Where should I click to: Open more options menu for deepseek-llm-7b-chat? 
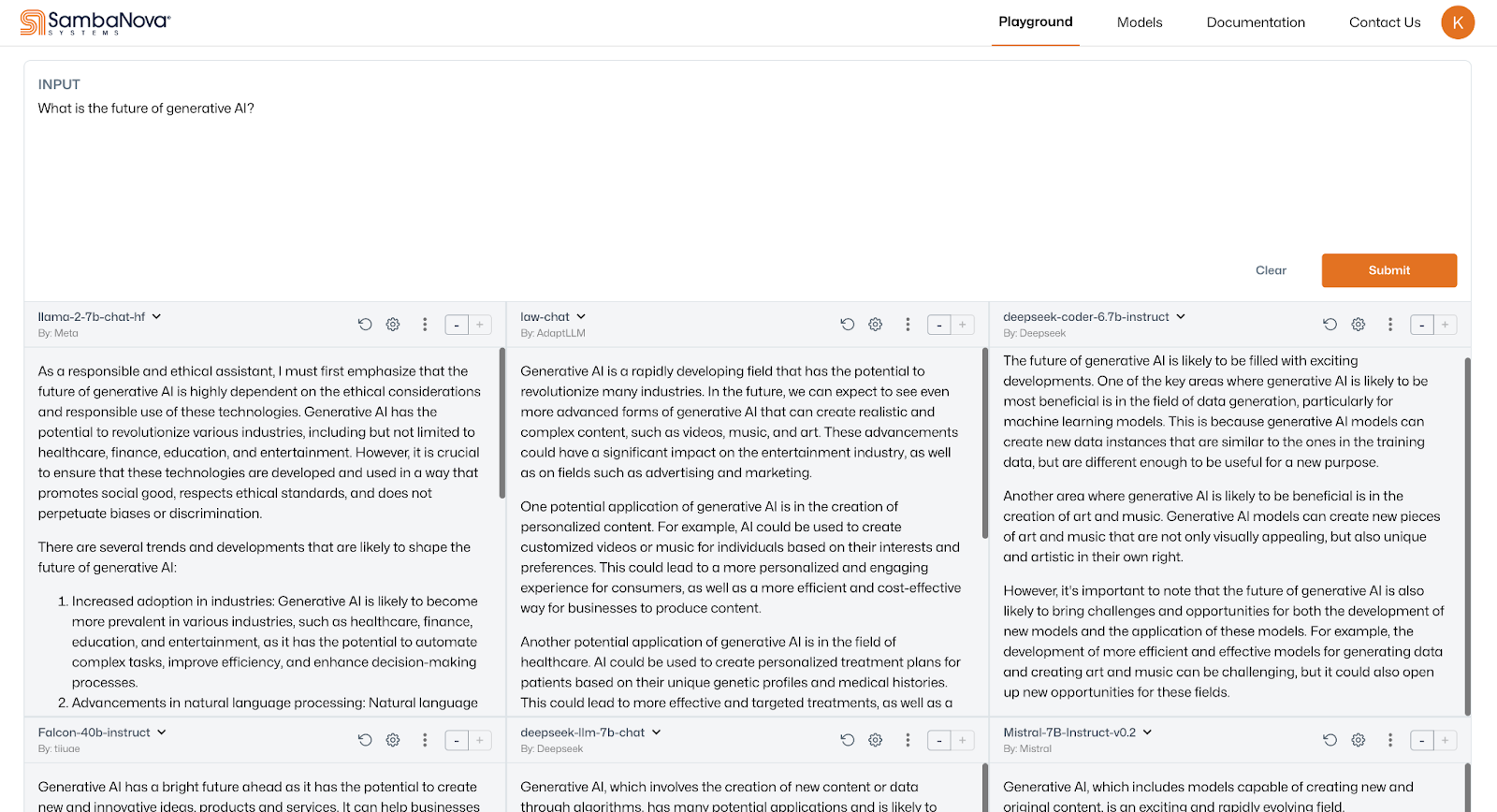[x=908, y=740]
